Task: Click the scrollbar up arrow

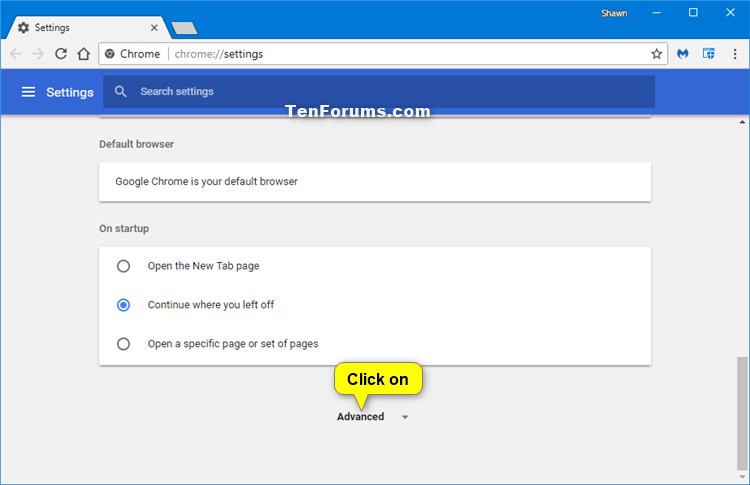Action: click(x=742, y=122)
